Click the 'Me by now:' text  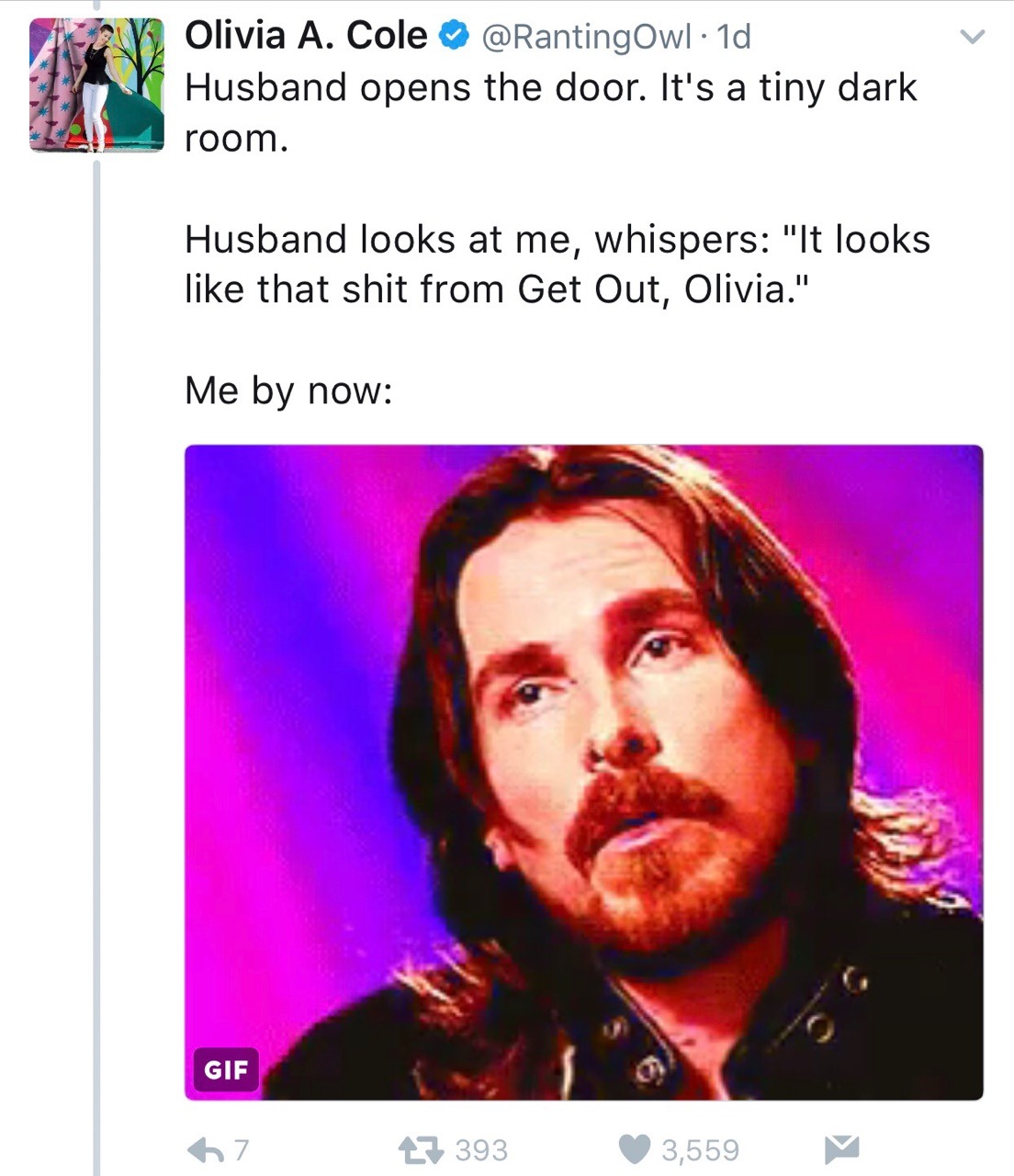click(x=288, y=390)
